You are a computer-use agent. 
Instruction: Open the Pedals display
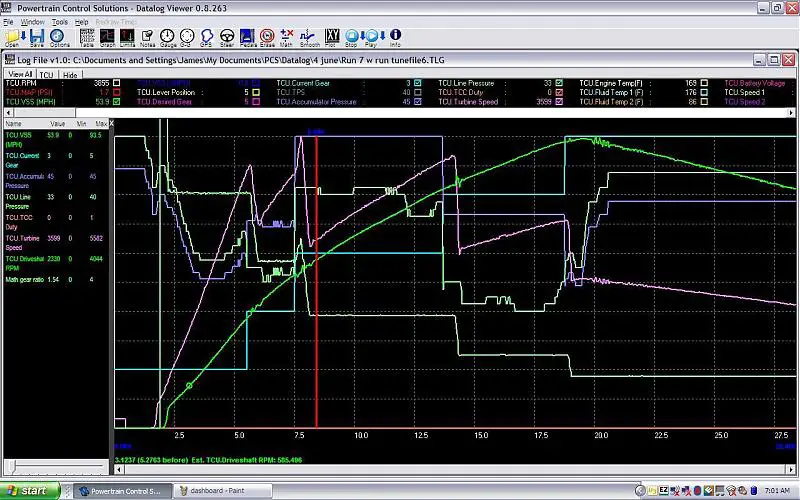pyautogui.click(x=247, y=37)
